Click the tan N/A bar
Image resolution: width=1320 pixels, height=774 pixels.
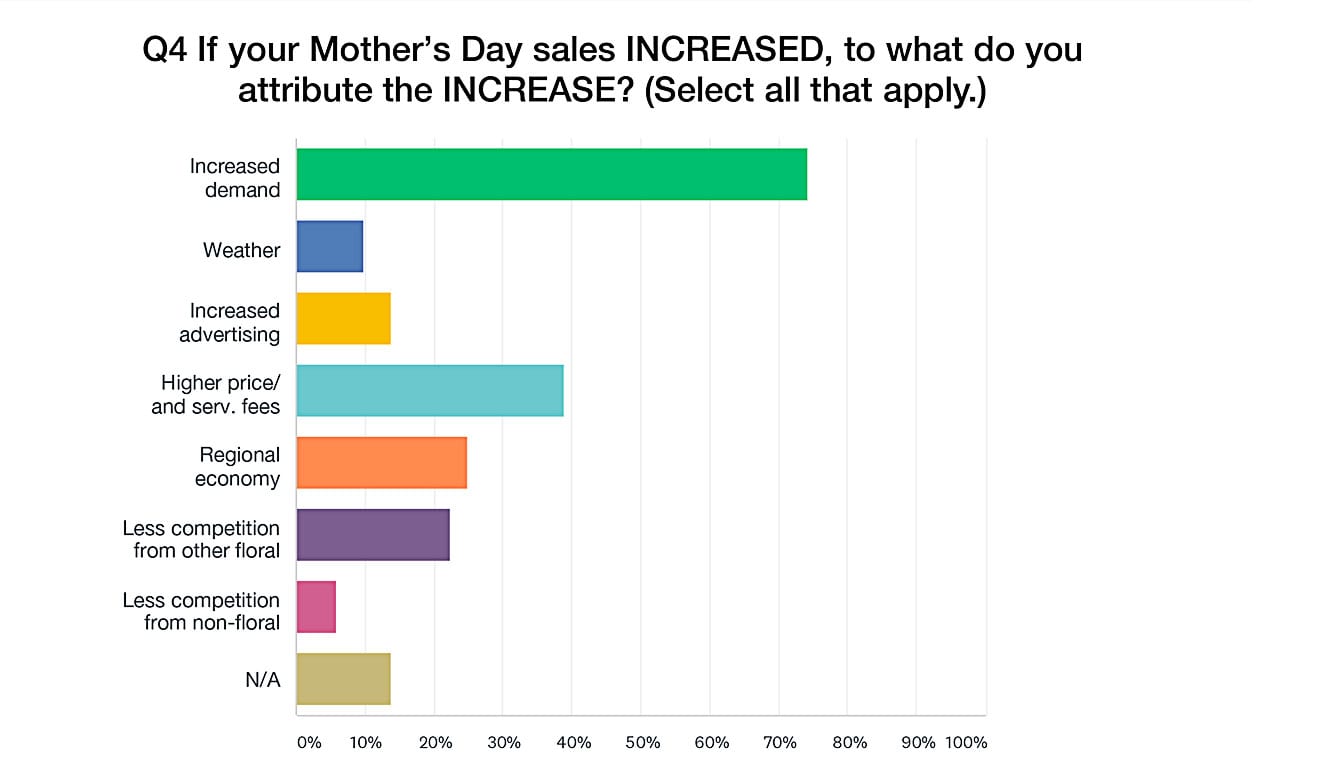(343, 679)
